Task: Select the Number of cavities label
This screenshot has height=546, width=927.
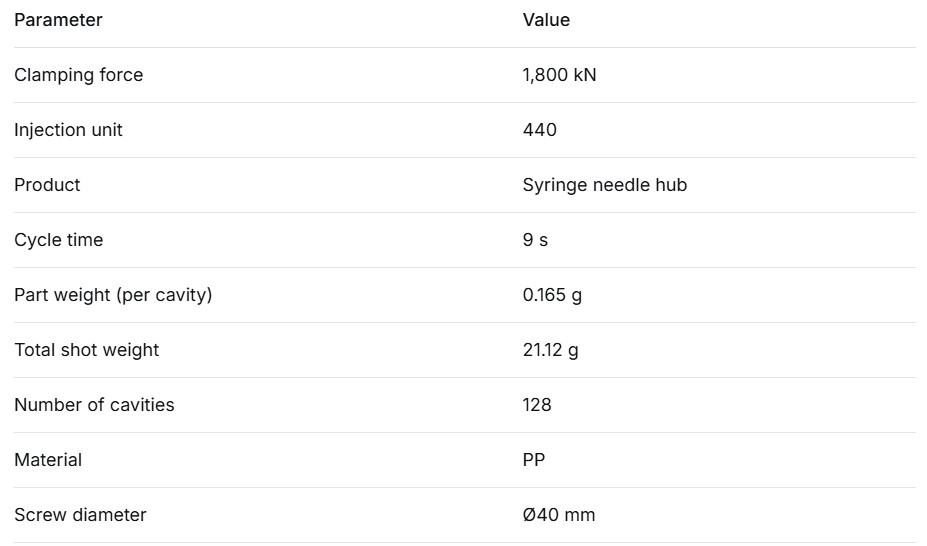Action: [x=94, y=405]
